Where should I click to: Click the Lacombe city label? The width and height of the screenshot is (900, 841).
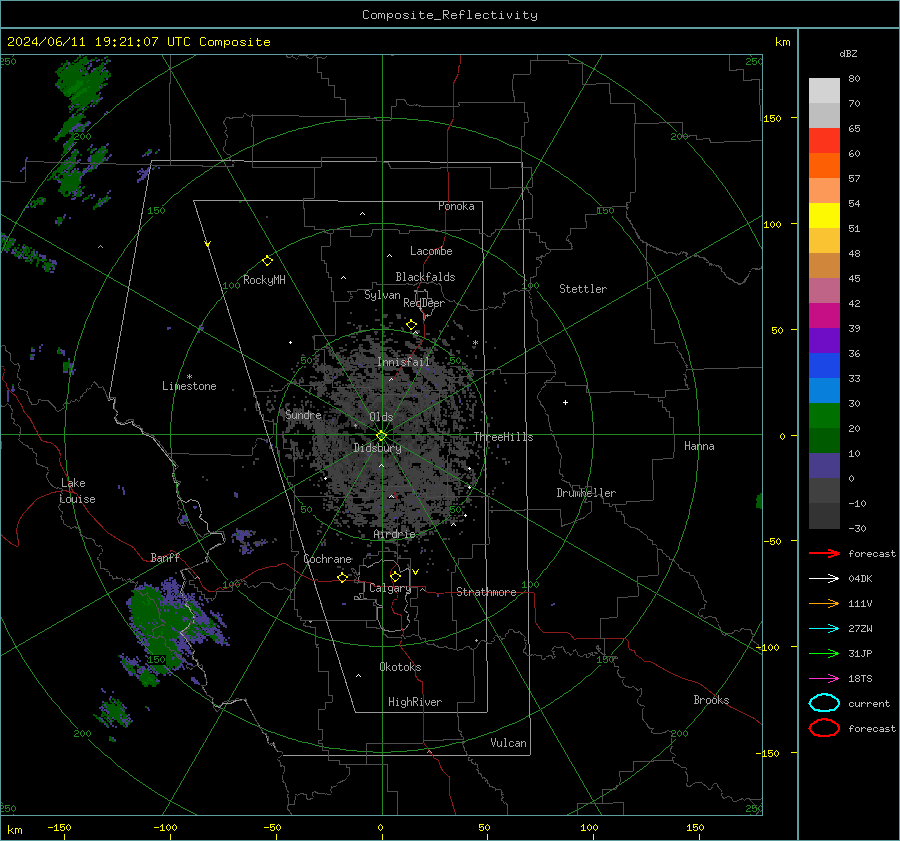click(431, 251)
